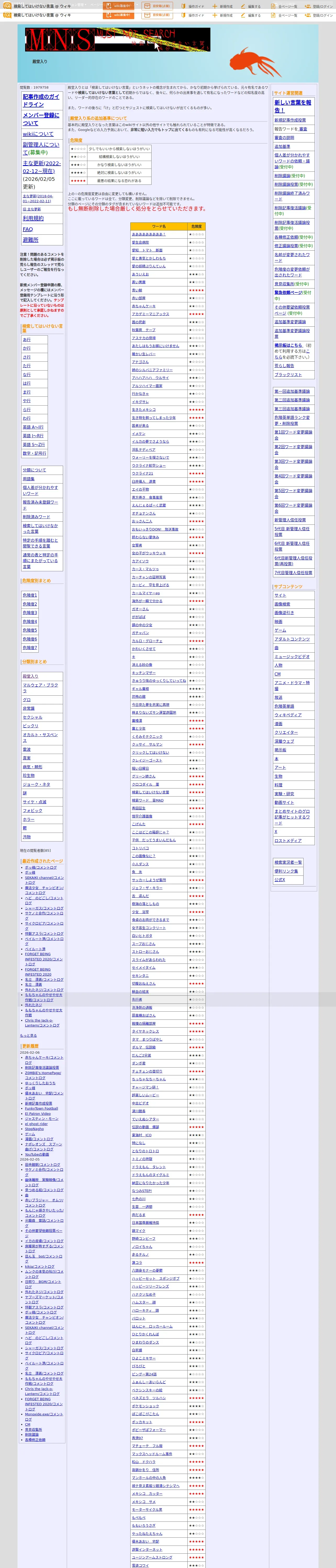Open メンバー登録について in the left sidebar

tap(41, 119)
